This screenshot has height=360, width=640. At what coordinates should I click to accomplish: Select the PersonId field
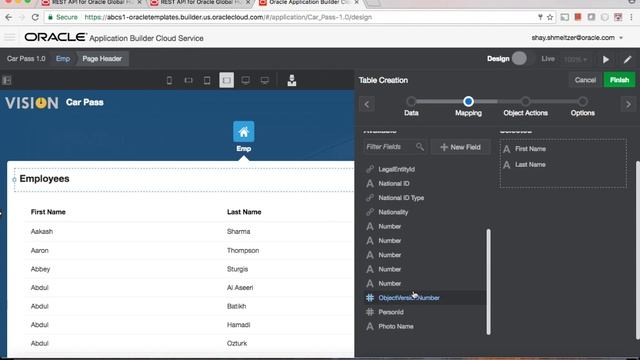[x=391, y=312]
